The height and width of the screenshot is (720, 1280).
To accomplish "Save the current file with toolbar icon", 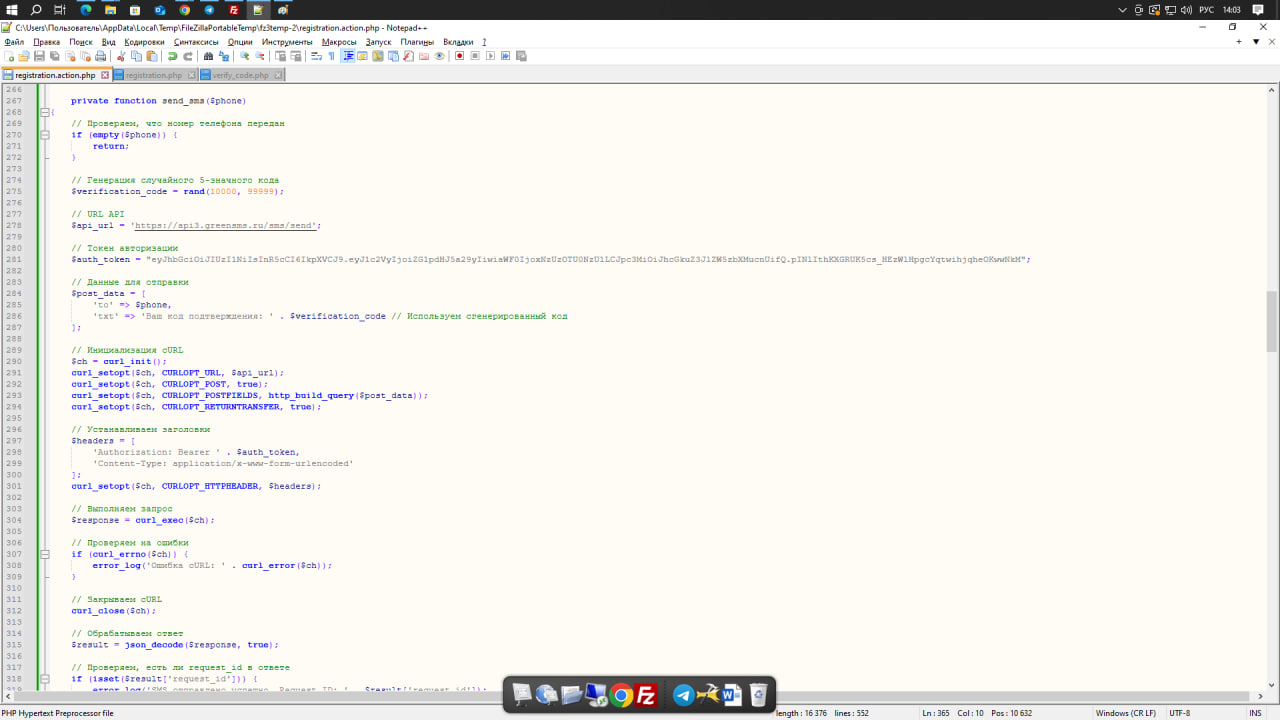I will (x=39, y=56).
